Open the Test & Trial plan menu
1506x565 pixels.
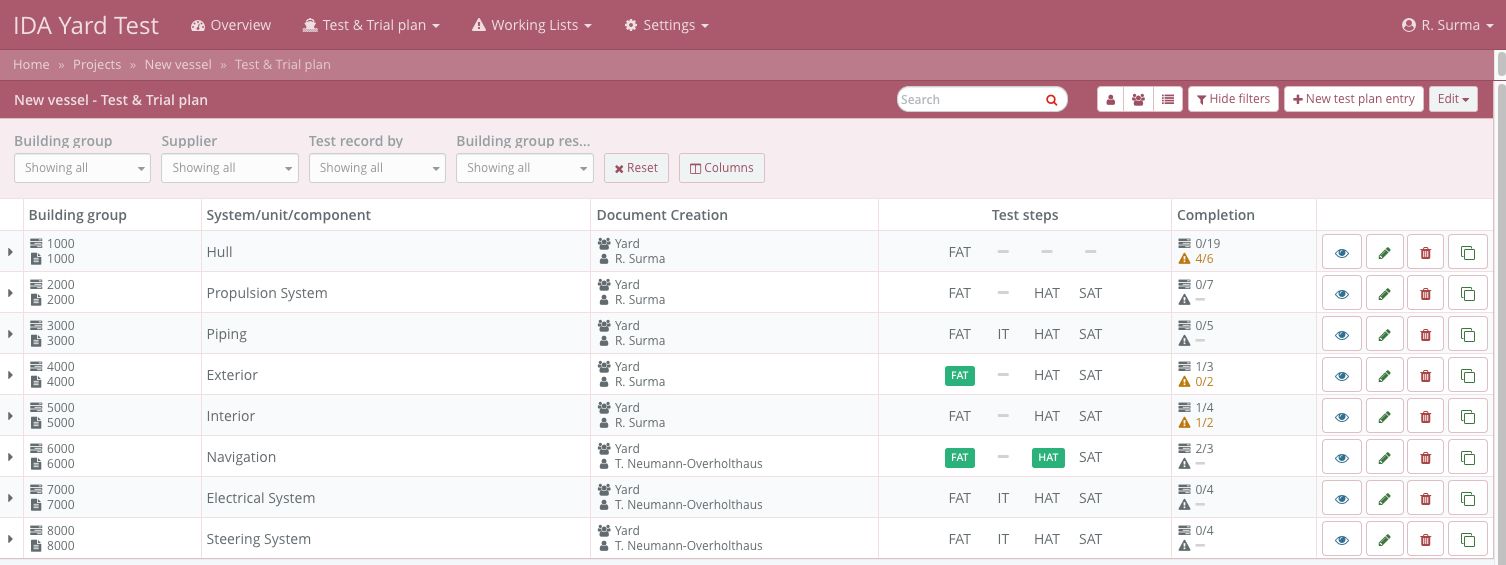371,25
